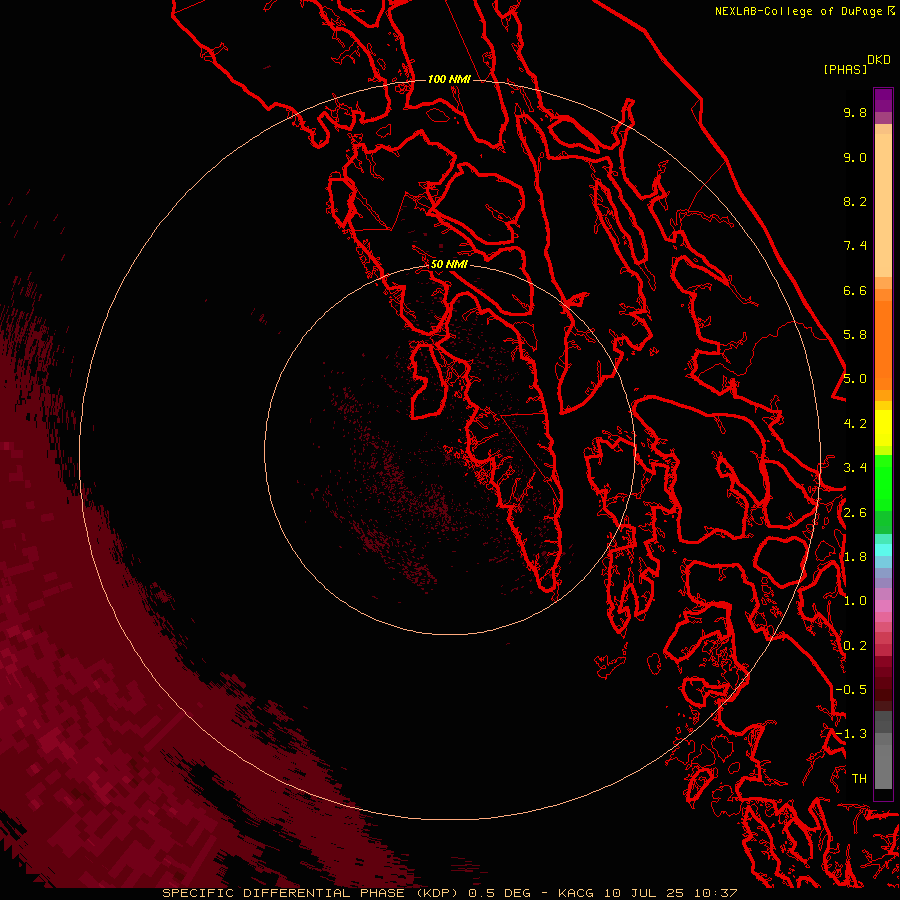Pick the cyan segment of the color bar
Image resolution: width=900 pixels, height=900 pixels.
883,550
